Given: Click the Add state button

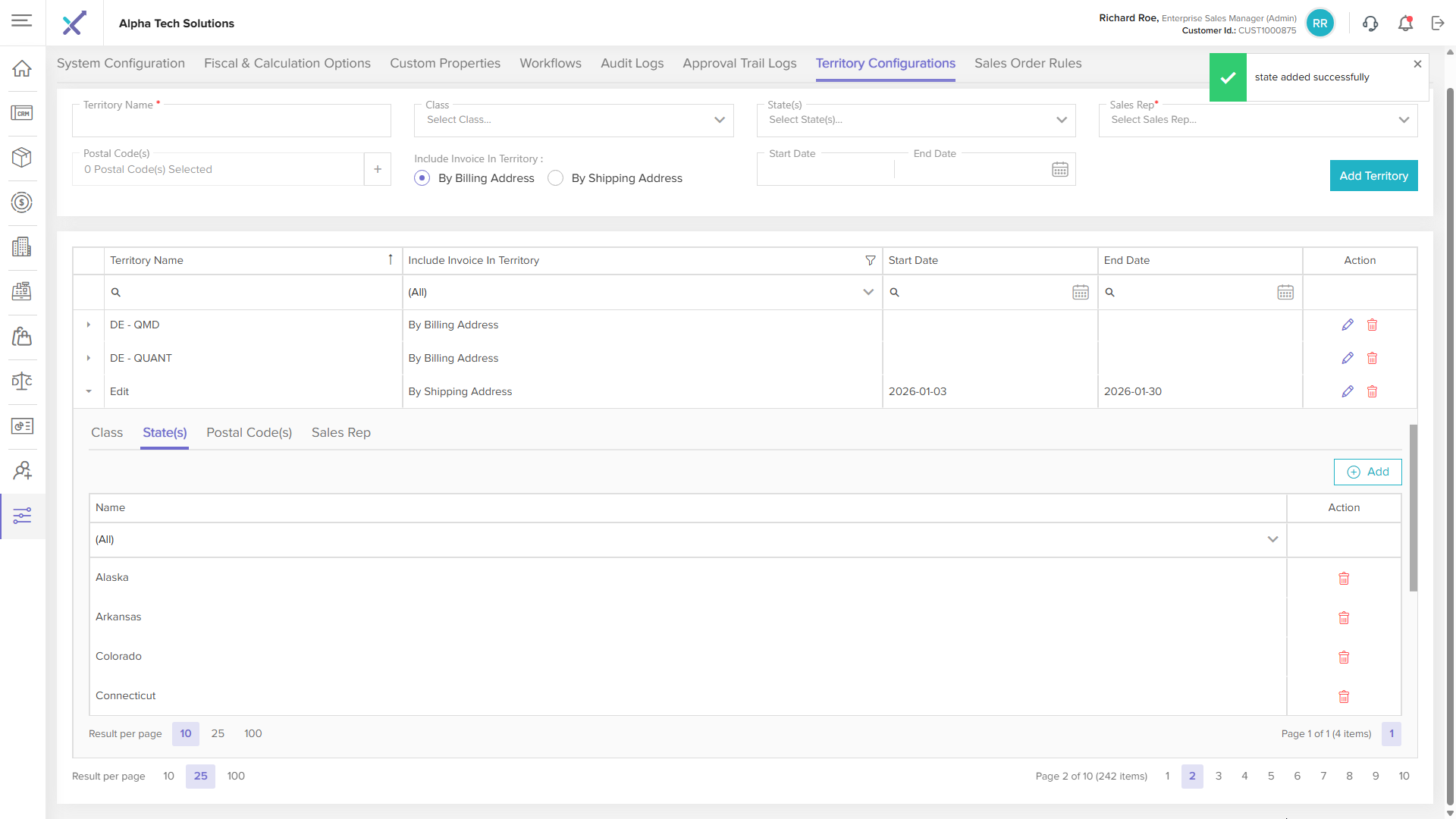Looking at the screenshot, I should tap(1367, 472).
